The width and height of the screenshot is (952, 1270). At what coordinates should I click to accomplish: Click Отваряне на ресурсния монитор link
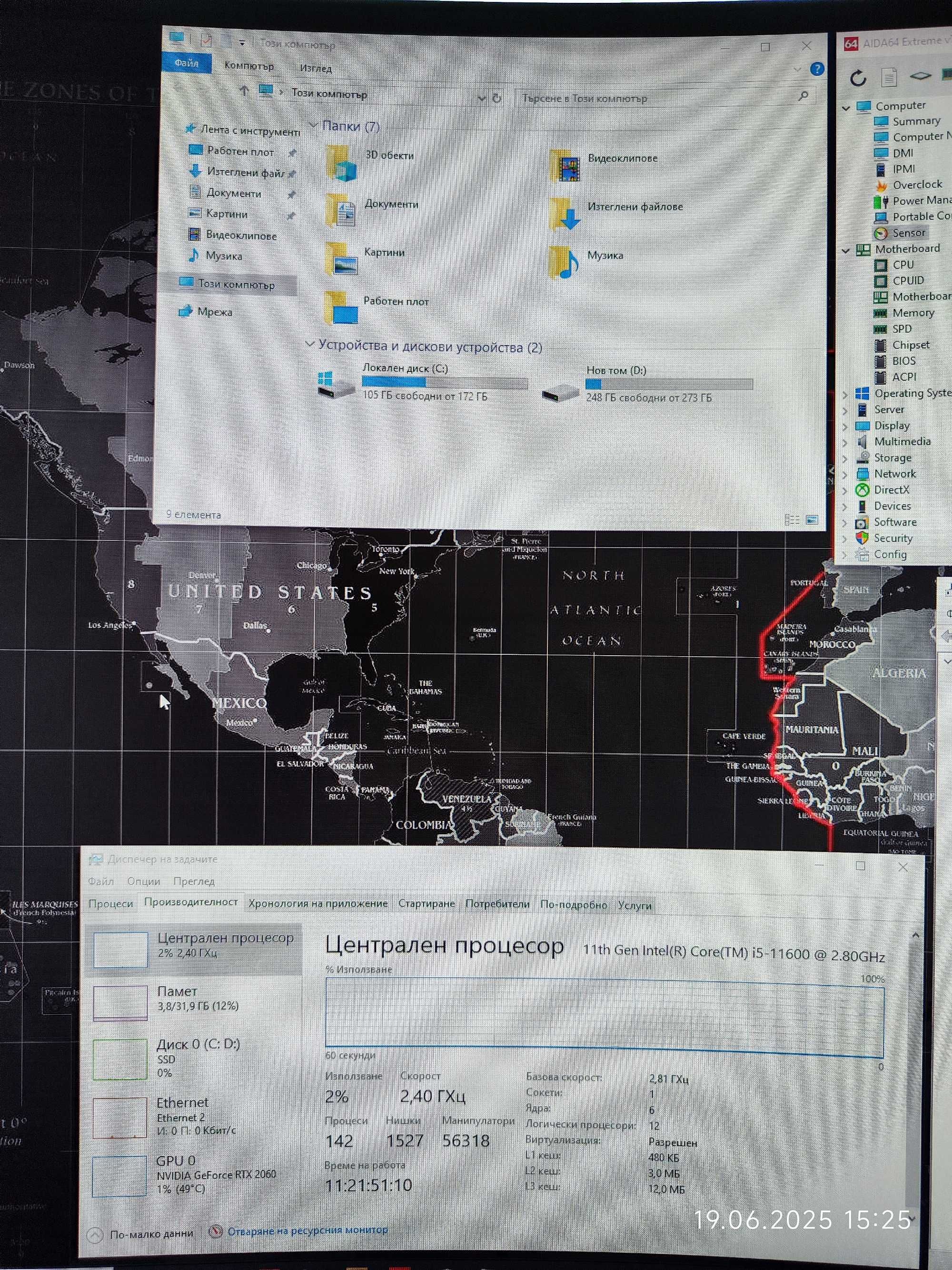pyautogui.click(x=307, y=1230)
